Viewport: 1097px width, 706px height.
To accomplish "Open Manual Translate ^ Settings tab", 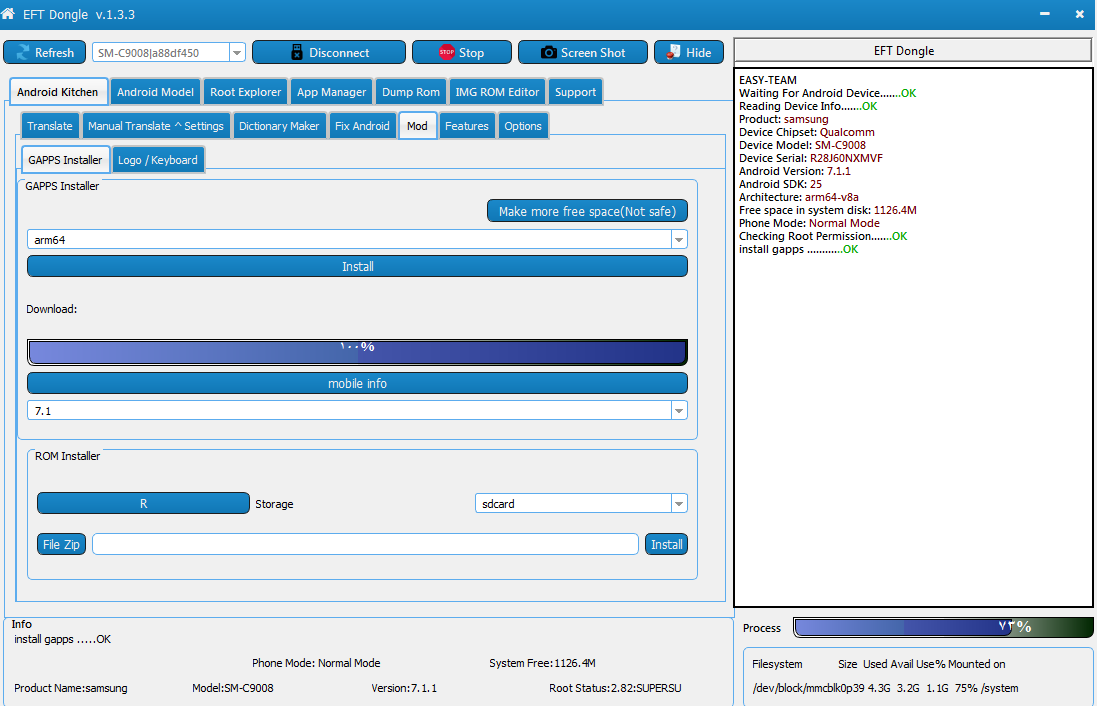I will pyautogui.click(x=156, y=126).
